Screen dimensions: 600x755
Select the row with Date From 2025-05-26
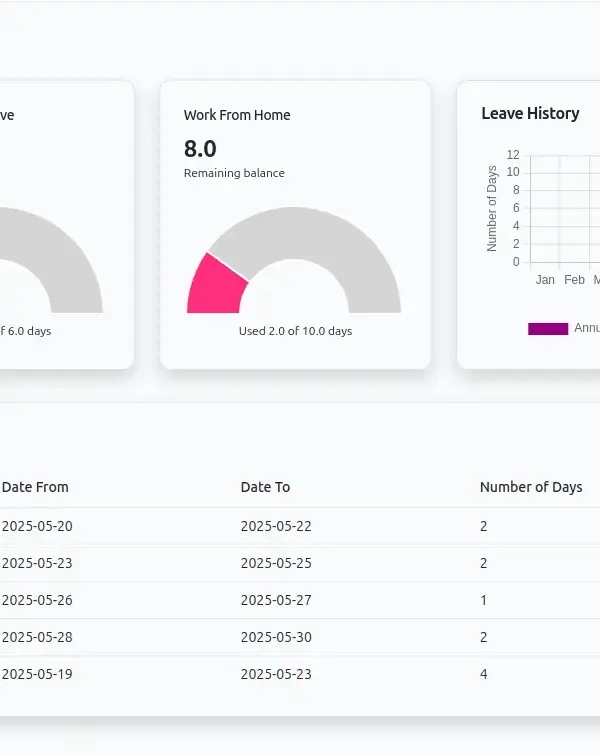(37, 600)
